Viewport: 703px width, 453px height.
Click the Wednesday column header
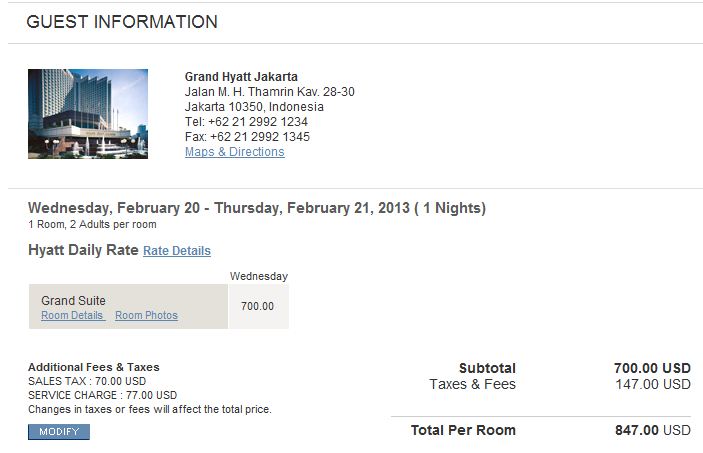point(258,276)
